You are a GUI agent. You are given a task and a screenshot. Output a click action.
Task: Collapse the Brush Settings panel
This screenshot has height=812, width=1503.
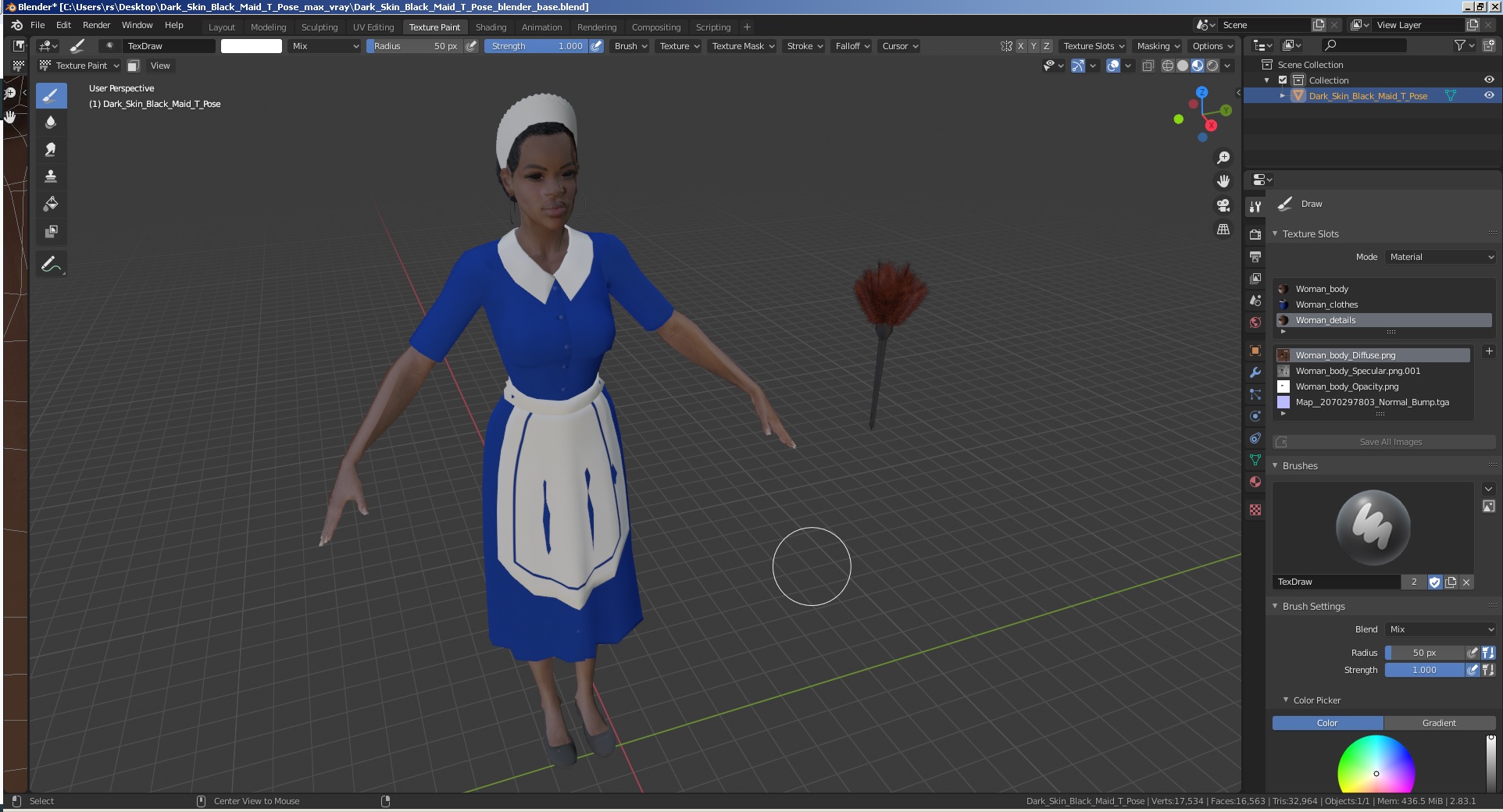point(1275,606)
